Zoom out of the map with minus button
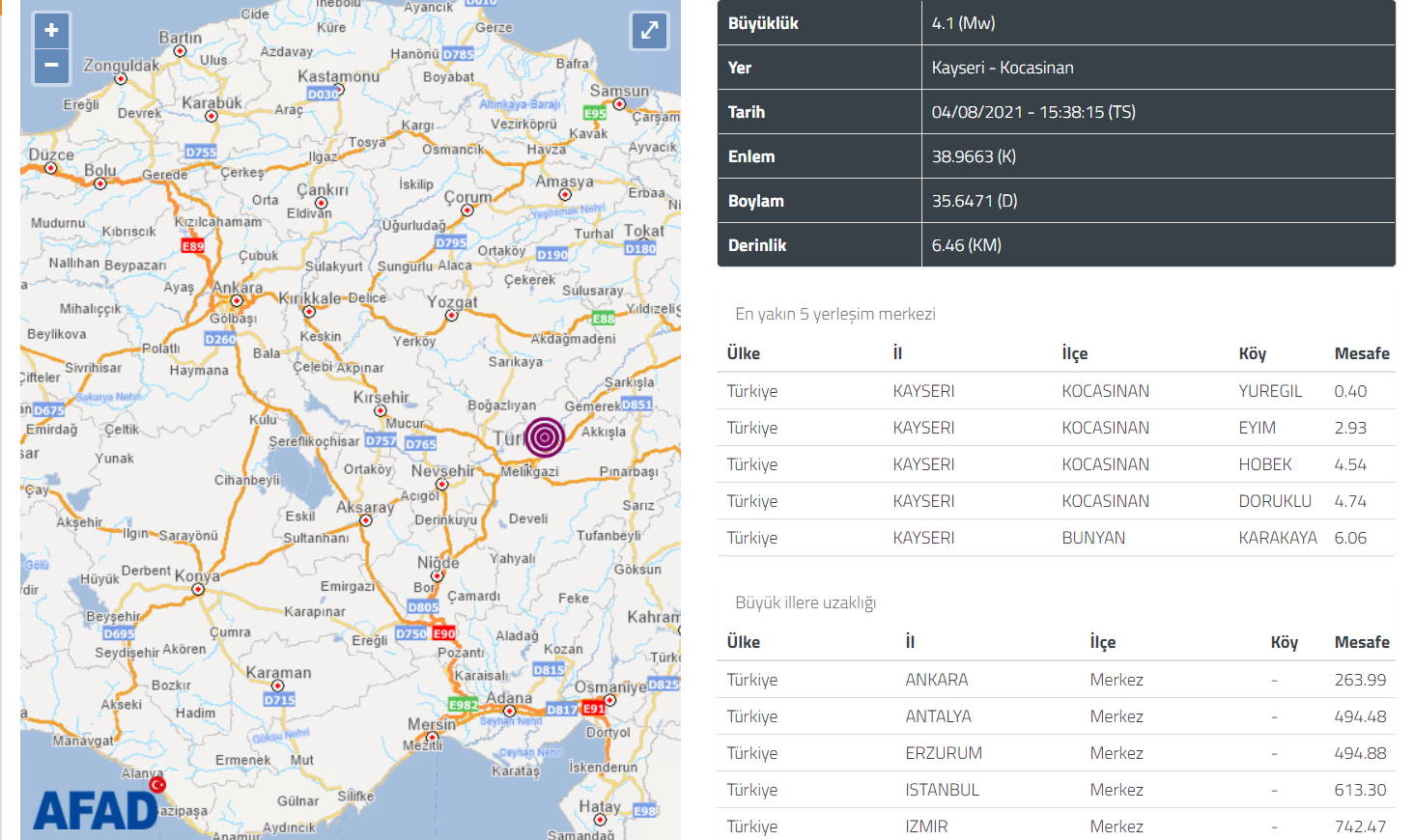This screenshot has height=840, width=1414. (51, 66)
